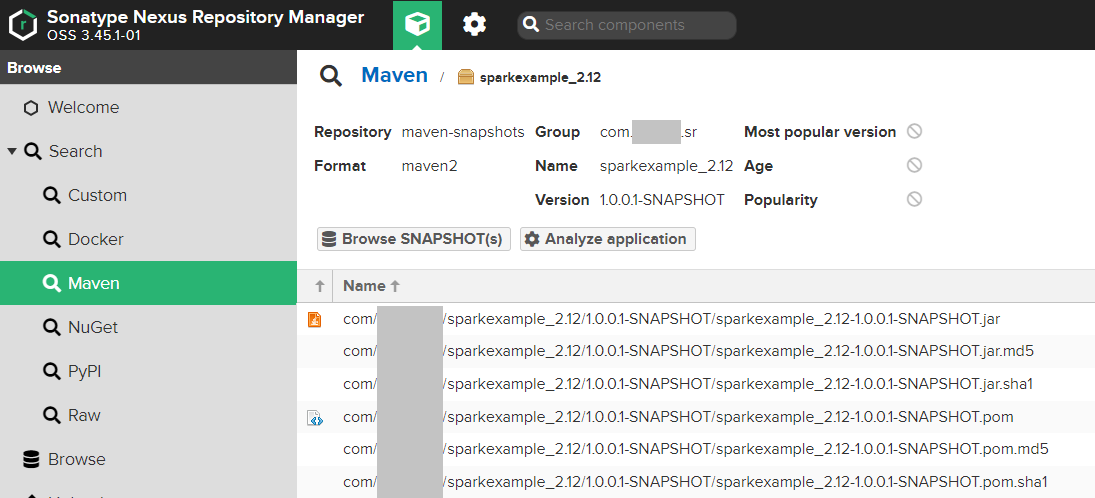The width and height of the screenshot is (1095, 498).
Task: Click the Browse panel header
Action: click(x=148, y=68)
